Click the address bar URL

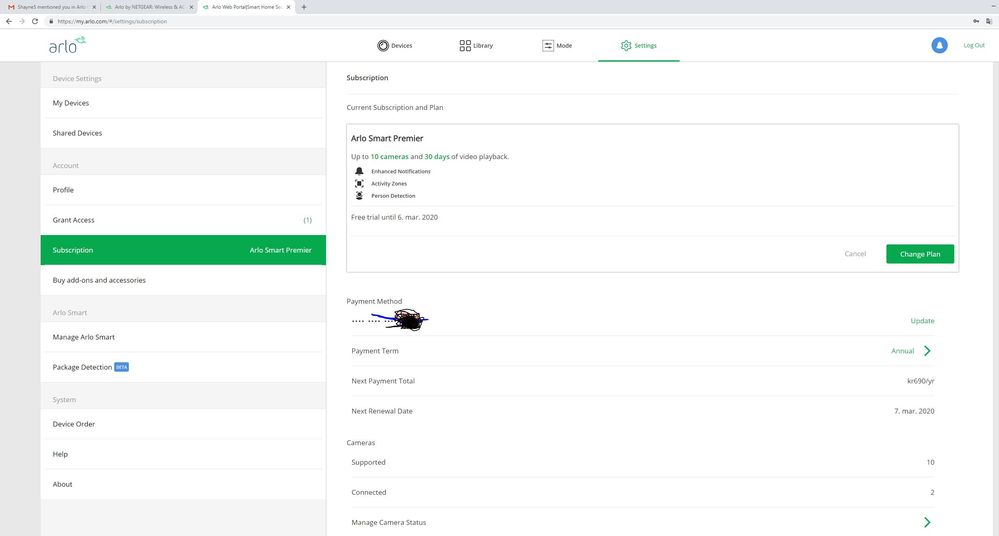point(112,21)
